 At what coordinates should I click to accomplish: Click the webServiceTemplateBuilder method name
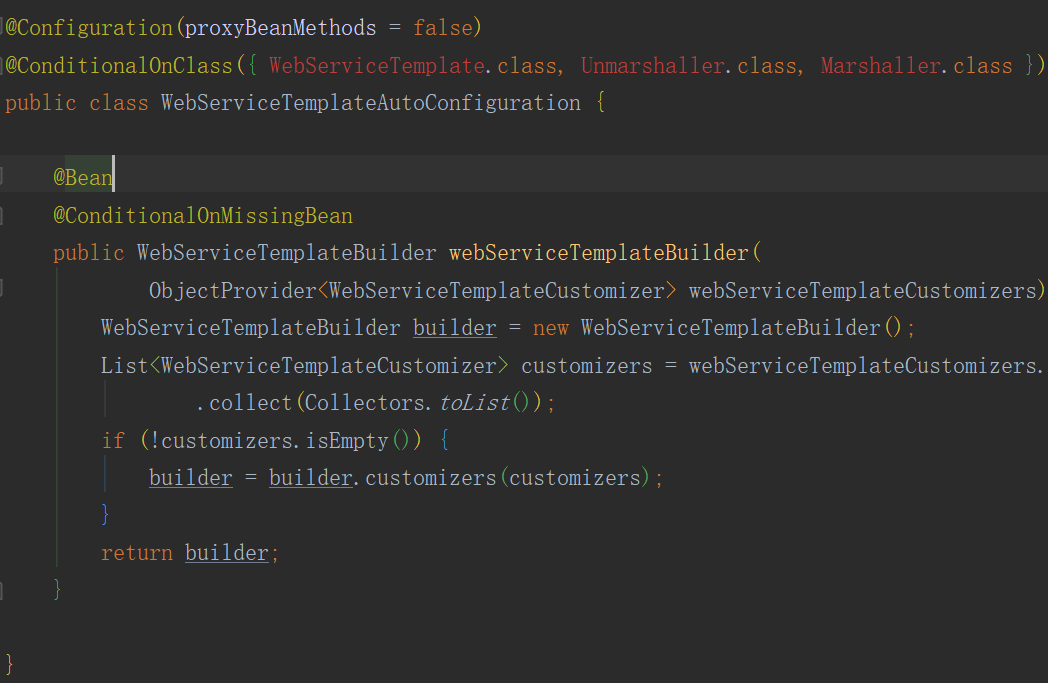(x=599, y=253)
